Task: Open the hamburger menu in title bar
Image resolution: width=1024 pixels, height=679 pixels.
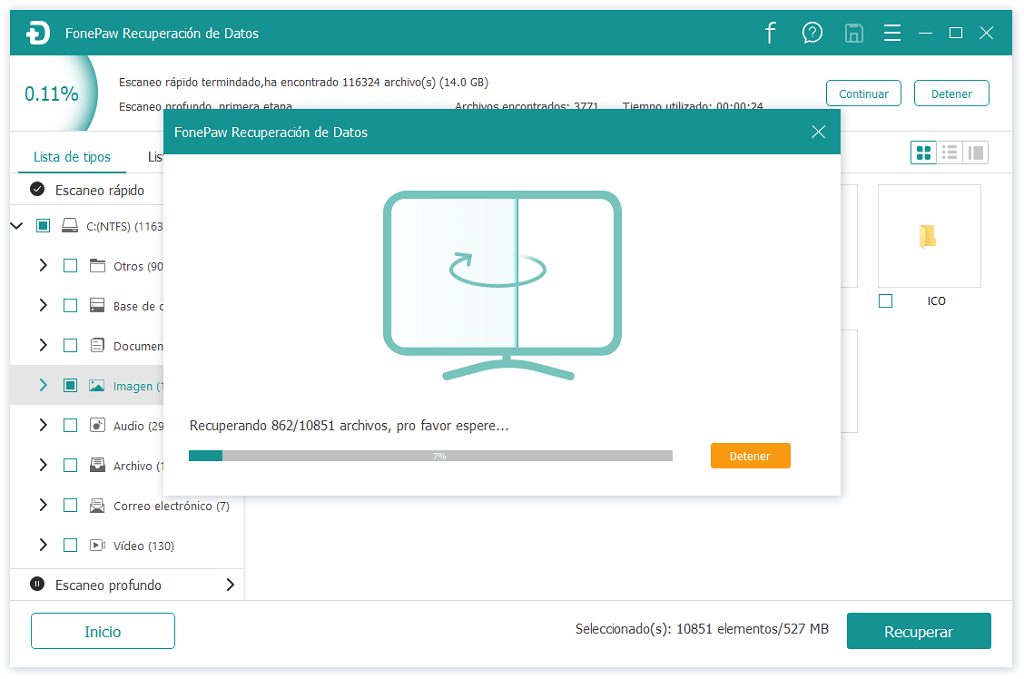Action: point(892,33)
